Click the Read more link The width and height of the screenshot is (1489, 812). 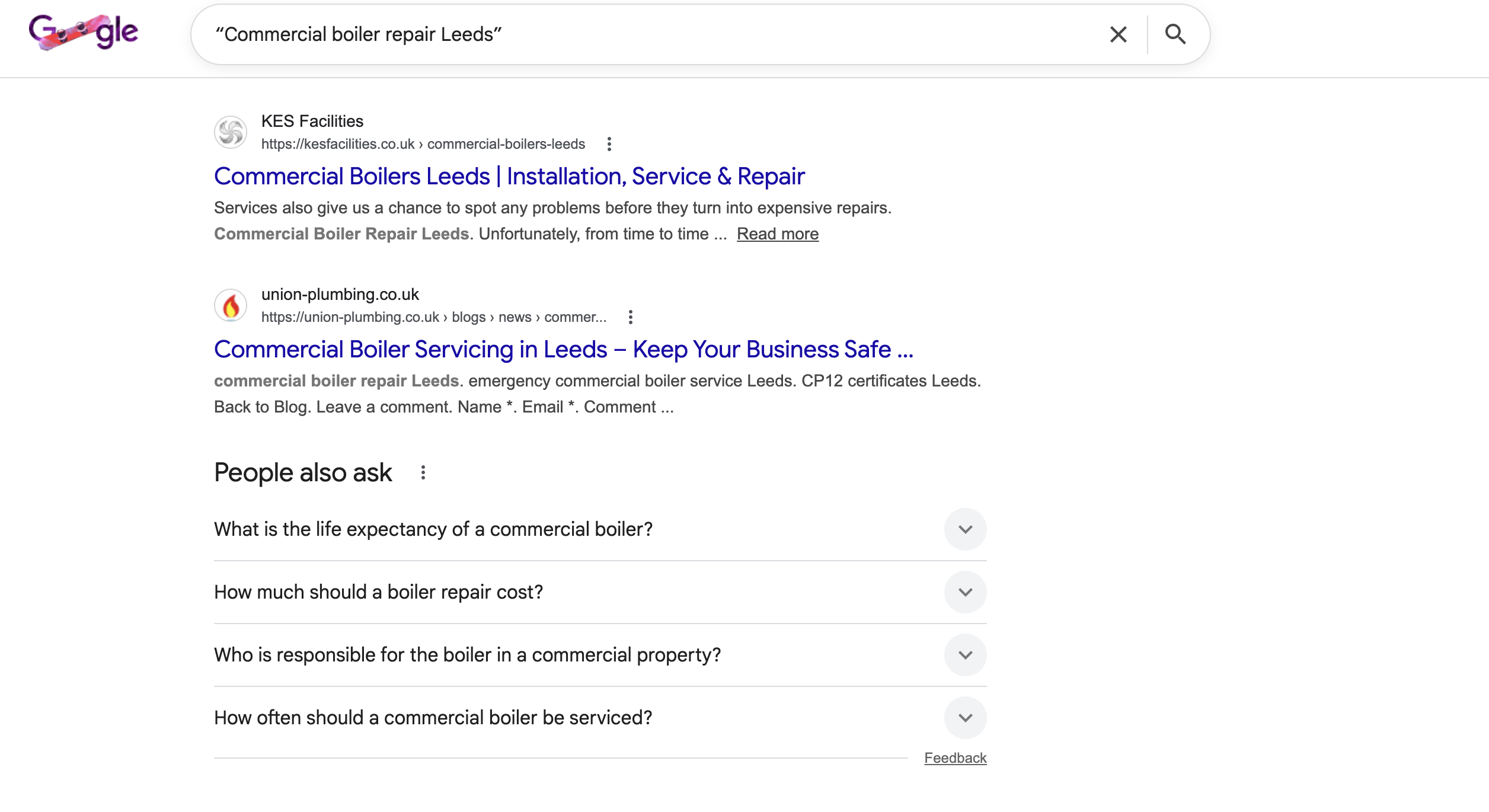[x=777, y=234]
